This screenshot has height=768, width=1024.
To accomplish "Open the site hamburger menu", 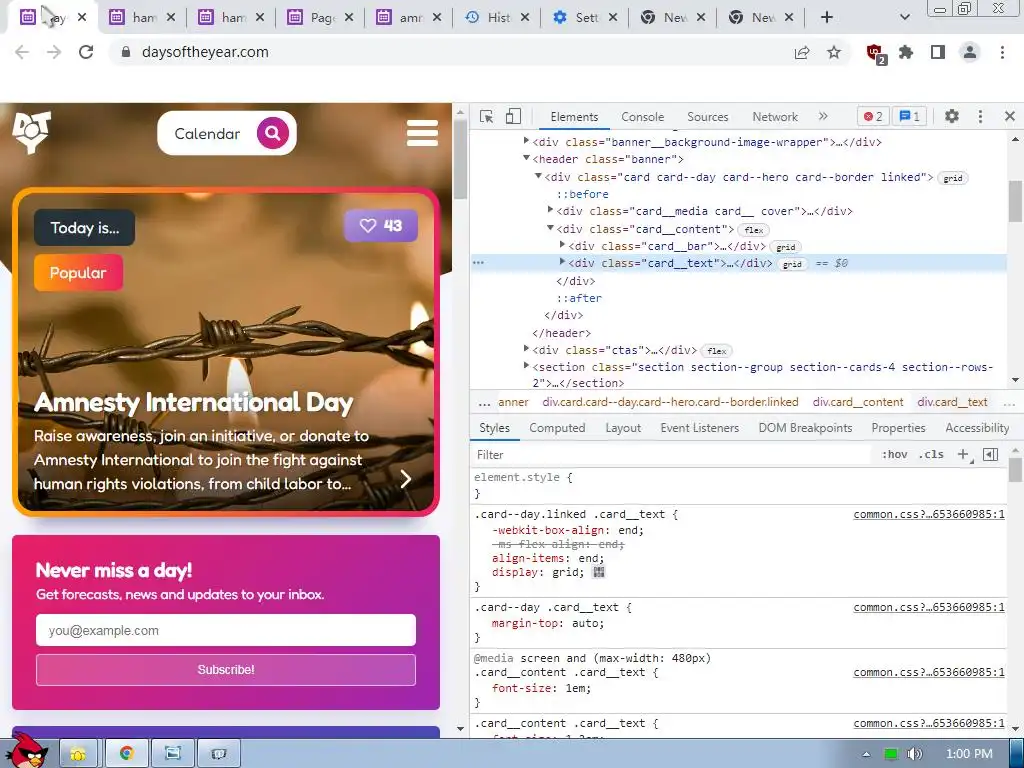I will (x=422, y=133).
